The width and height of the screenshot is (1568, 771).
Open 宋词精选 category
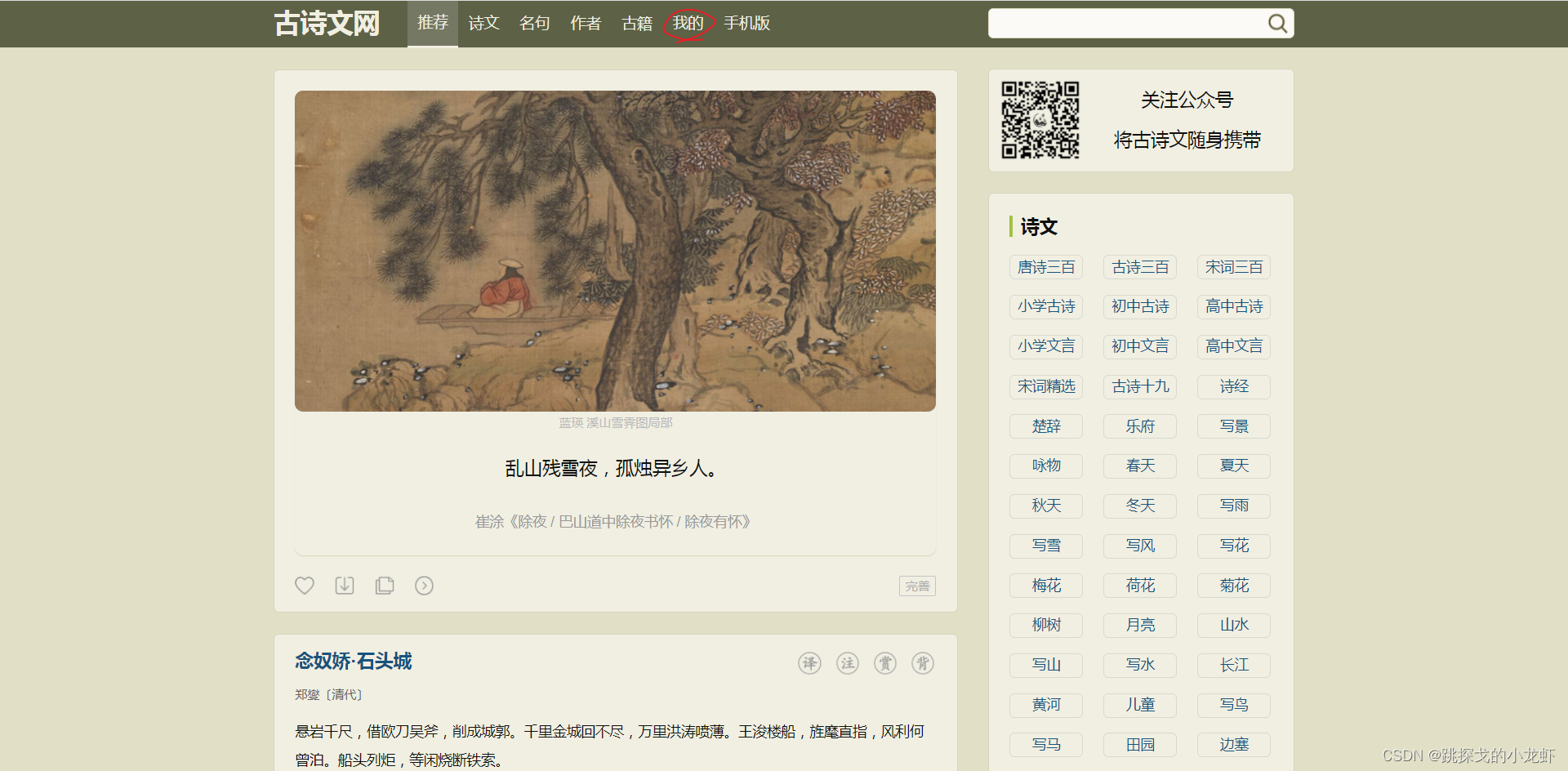(x=1046, y=386)
